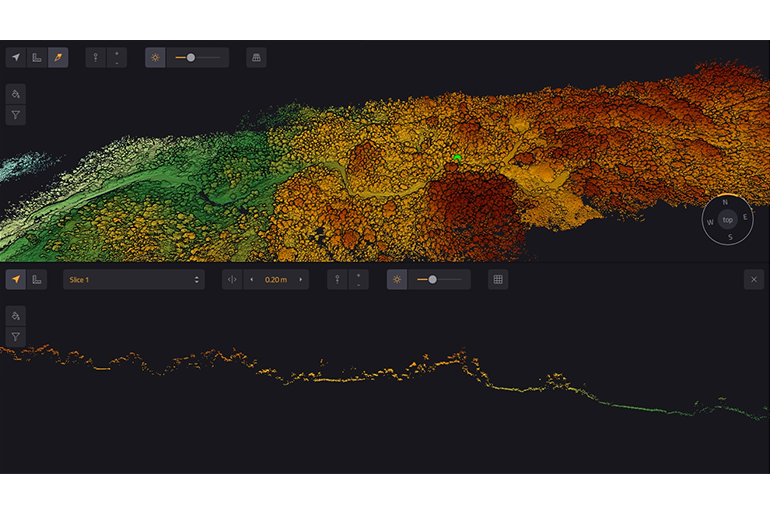Increase slice width with right arrow
The height and width of the screenshot is (513, 770).
pos(300,280)
